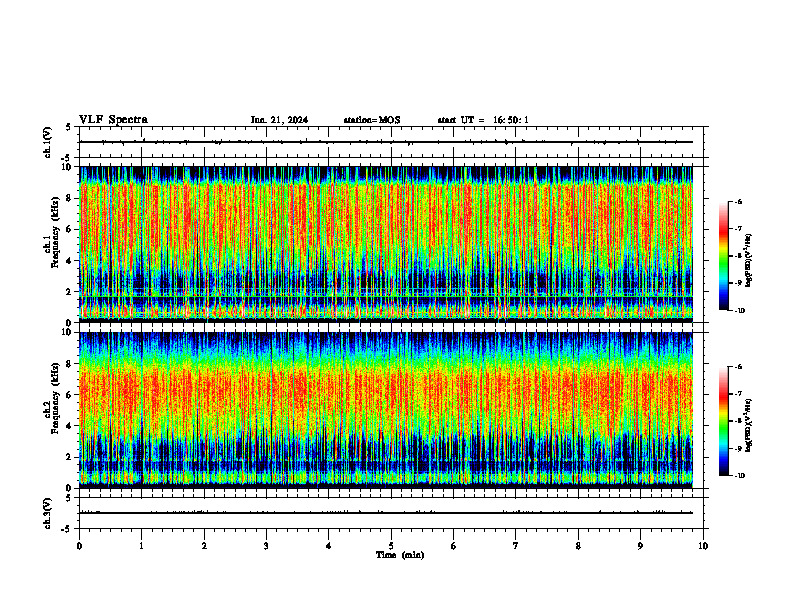Click the time axis tick label '2'
The image size is (792, 612).
(x=204, y=546)
